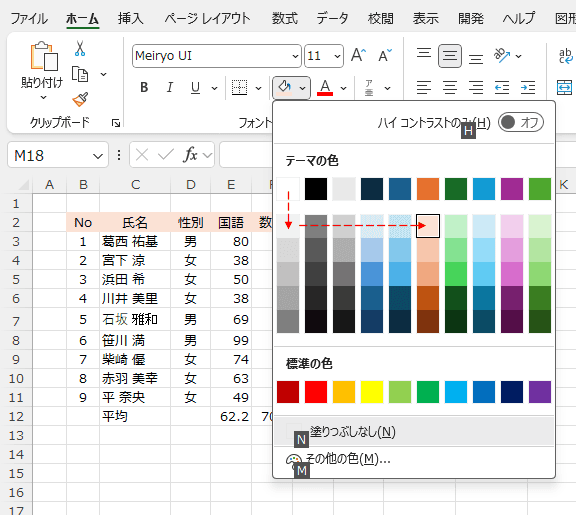Viewport: 576px width, 515px height.
Task: Select row 12 header
Action: coord(16,416)
